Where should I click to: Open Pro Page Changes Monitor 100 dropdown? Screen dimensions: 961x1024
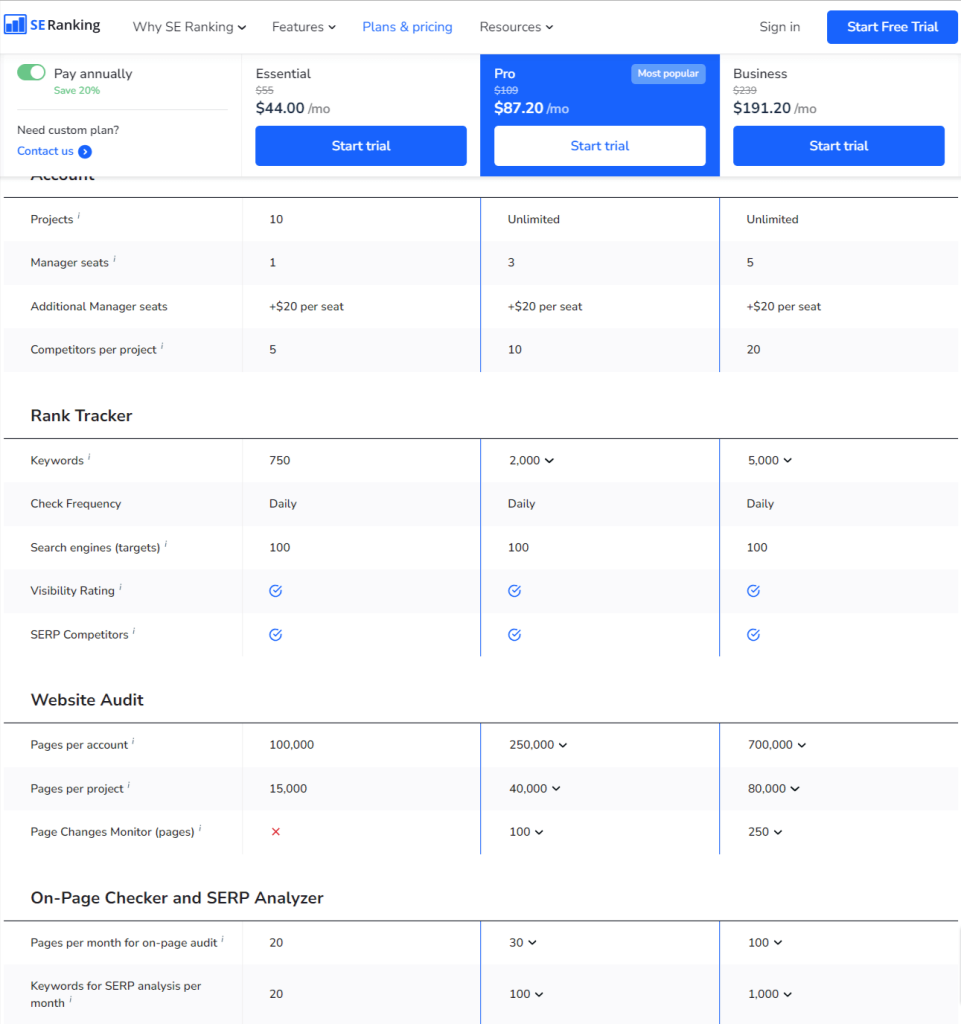tap(526, 832)
